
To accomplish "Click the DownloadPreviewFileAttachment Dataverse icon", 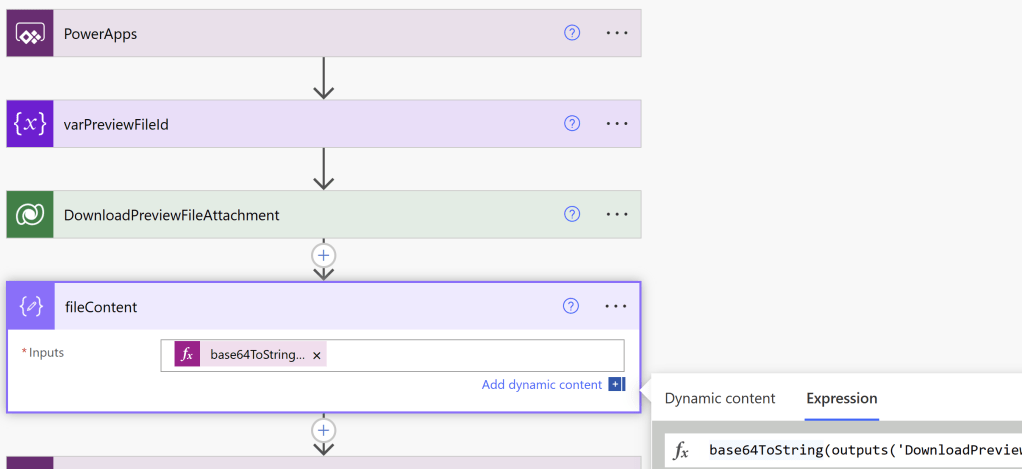I will coord(30,215).
